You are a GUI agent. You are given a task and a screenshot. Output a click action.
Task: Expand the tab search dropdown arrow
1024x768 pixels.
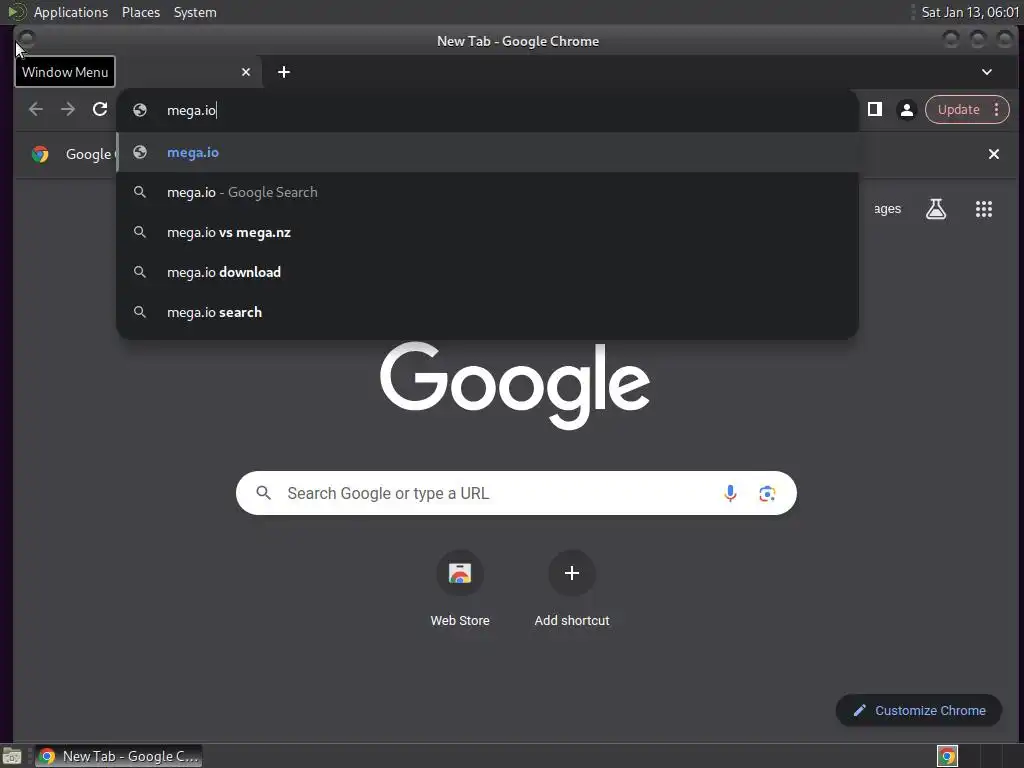[x=987, y=72]
